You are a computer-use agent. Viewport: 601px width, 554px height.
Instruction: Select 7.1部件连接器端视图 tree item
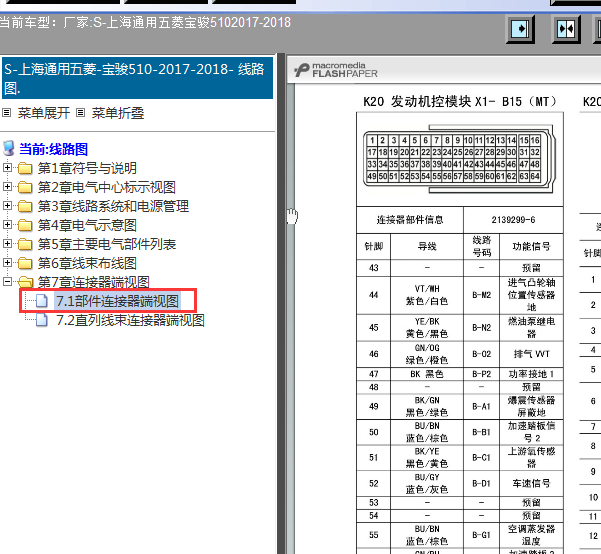(118, 301)
